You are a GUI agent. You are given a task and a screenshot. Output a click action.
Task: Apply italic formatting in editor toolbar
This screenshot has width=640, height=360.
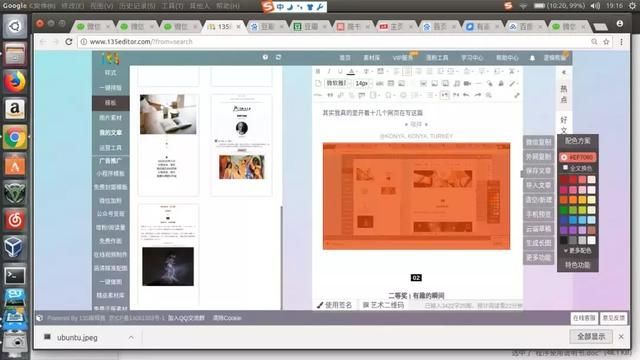[329, 71]
